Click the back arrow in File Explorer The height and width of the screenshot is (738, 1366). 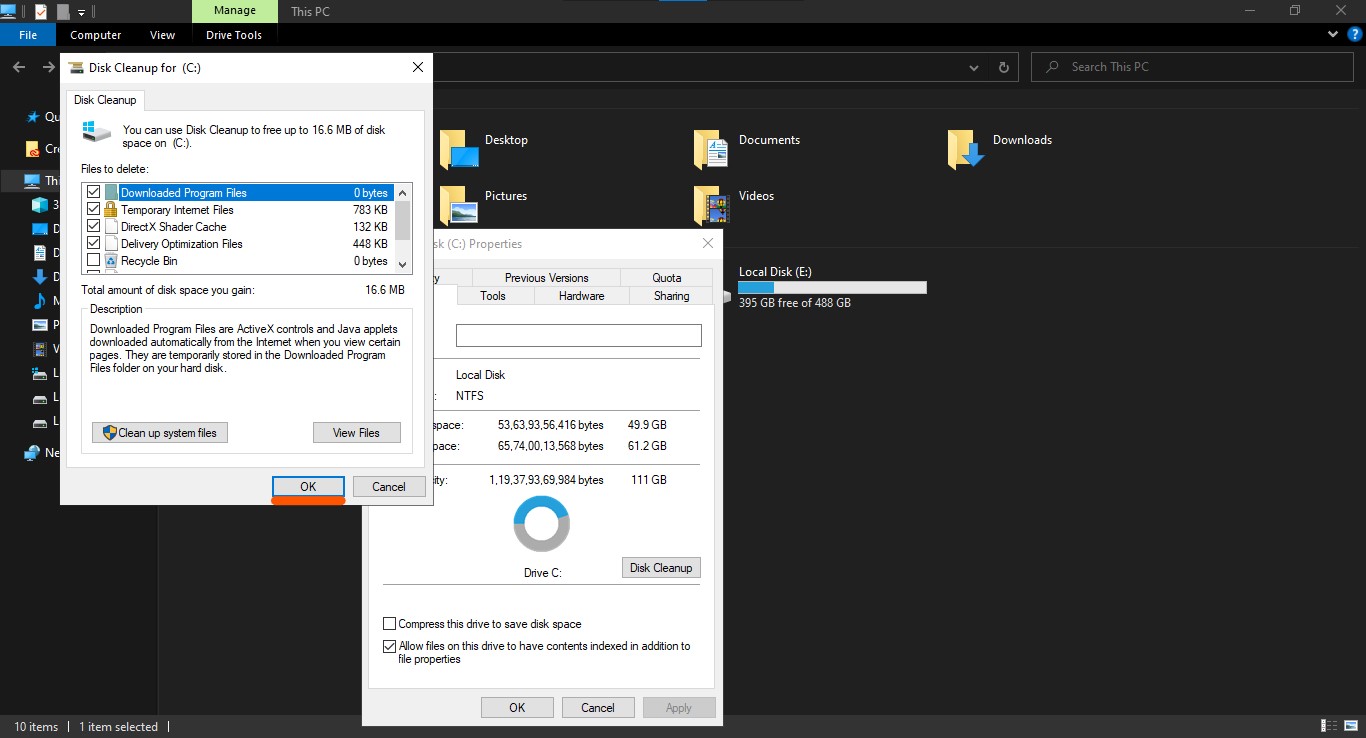pos(19,67)
